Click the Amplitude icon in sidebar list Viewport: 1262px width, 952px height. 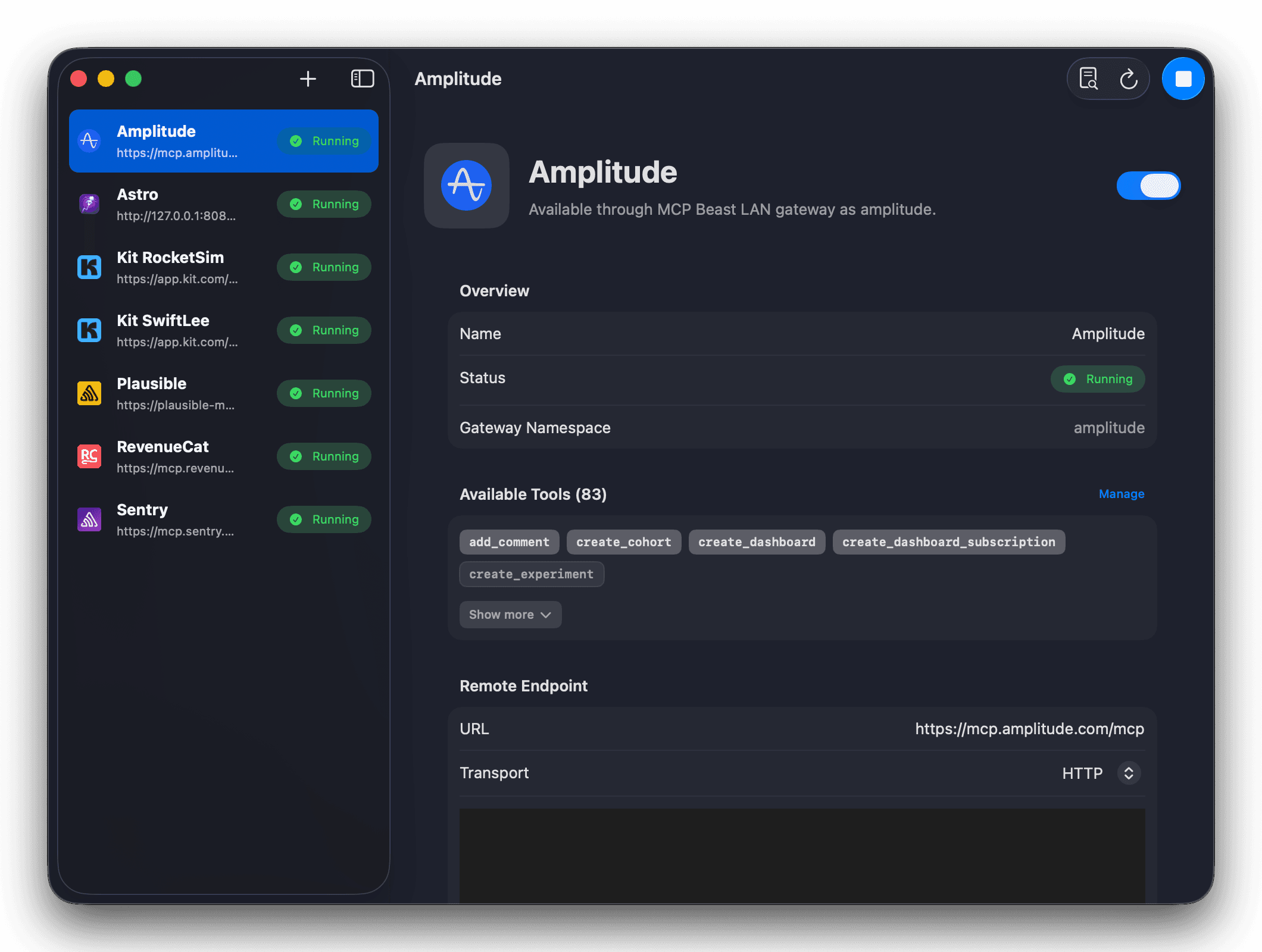pos(89,141)
